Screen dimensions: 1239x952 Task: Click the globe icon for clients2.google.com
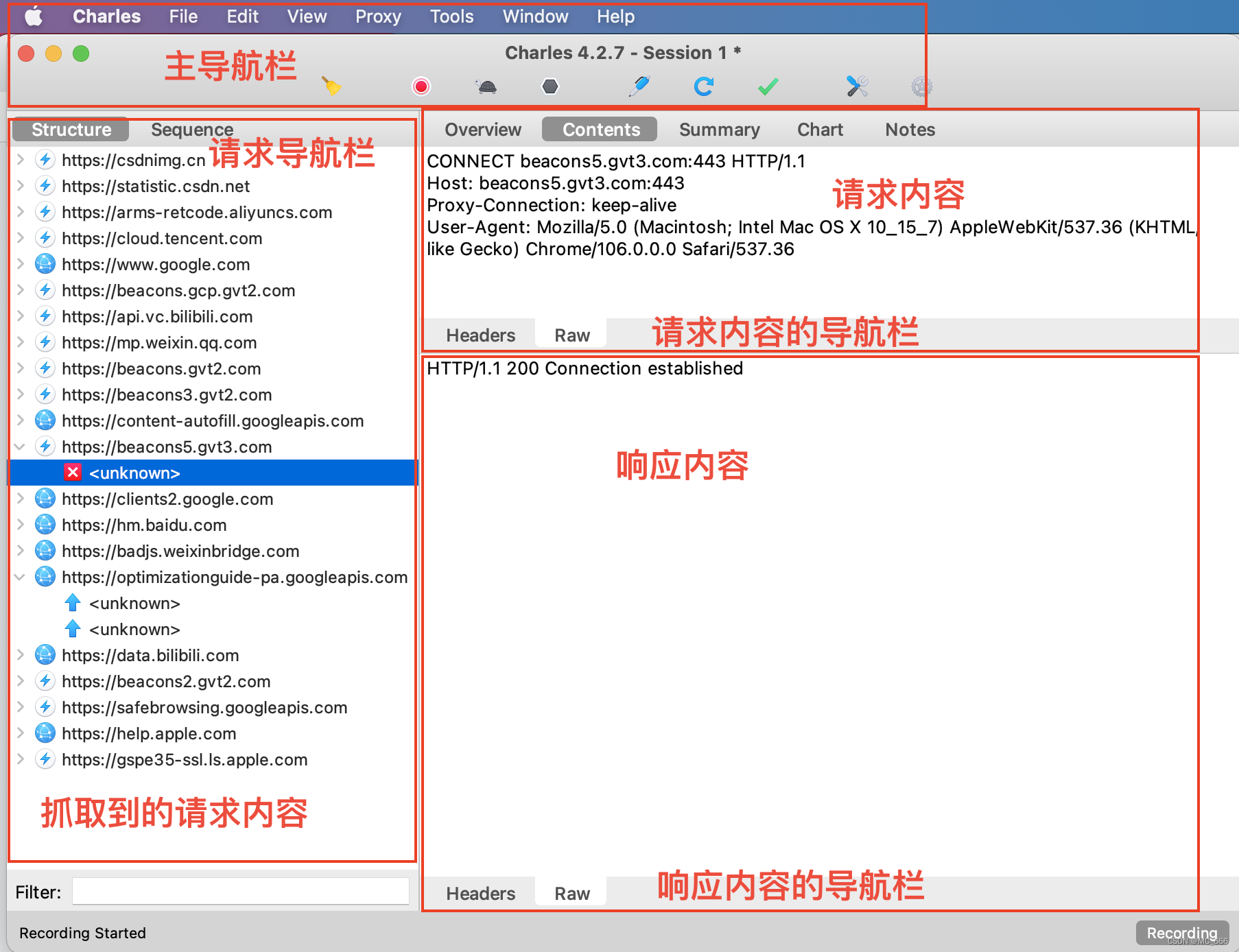point(45,499)
